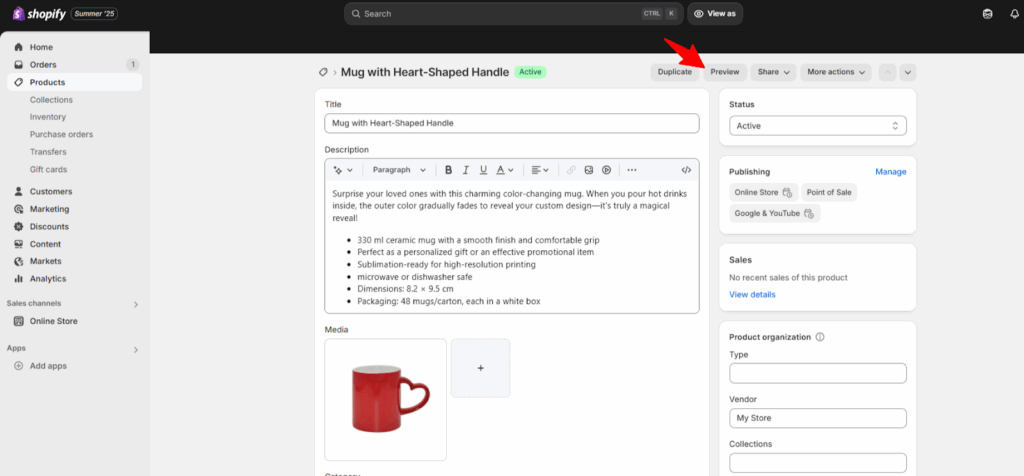Click the insert video icon
Image resolution: width=1024 pixels, height=476 pixels.
coord(606,170)
